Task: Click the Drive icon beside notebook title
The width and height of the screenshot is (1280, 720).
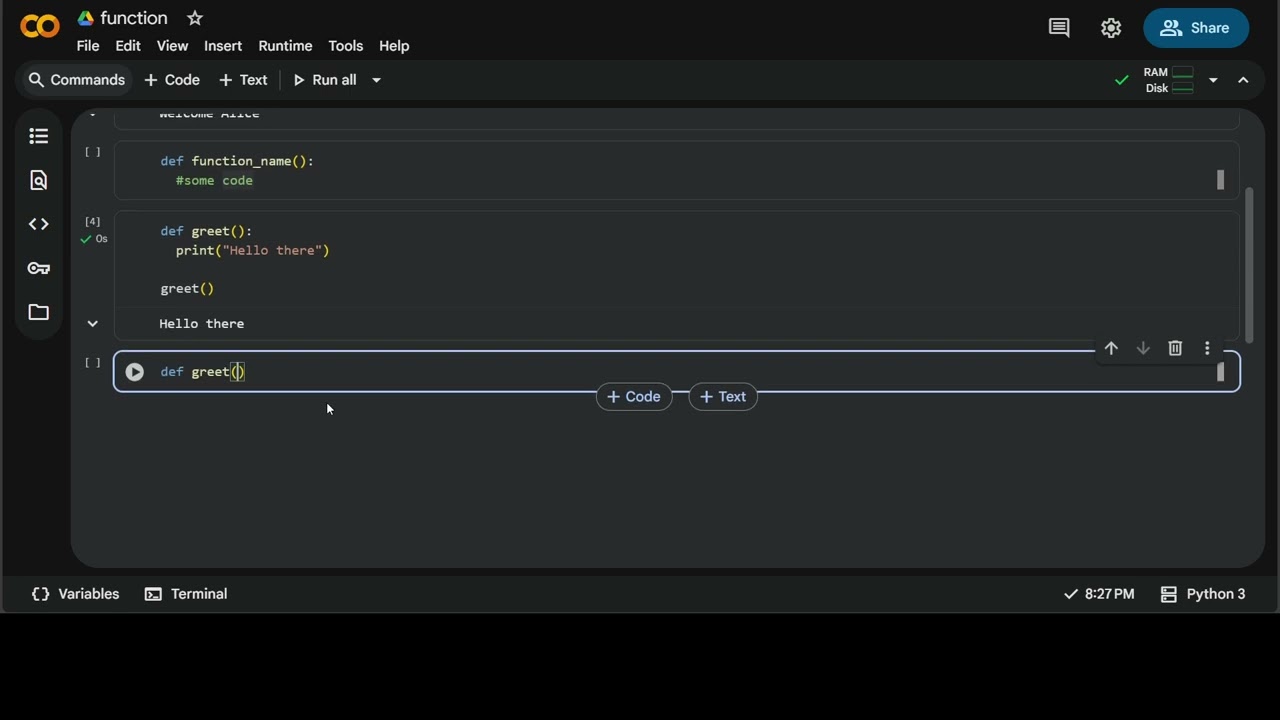Action: coord(86,18)
